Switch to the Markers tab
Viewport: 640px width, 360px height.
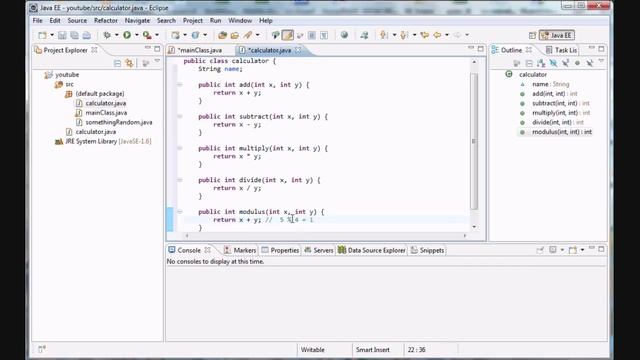pyautogui.click(x=240, y=250)
